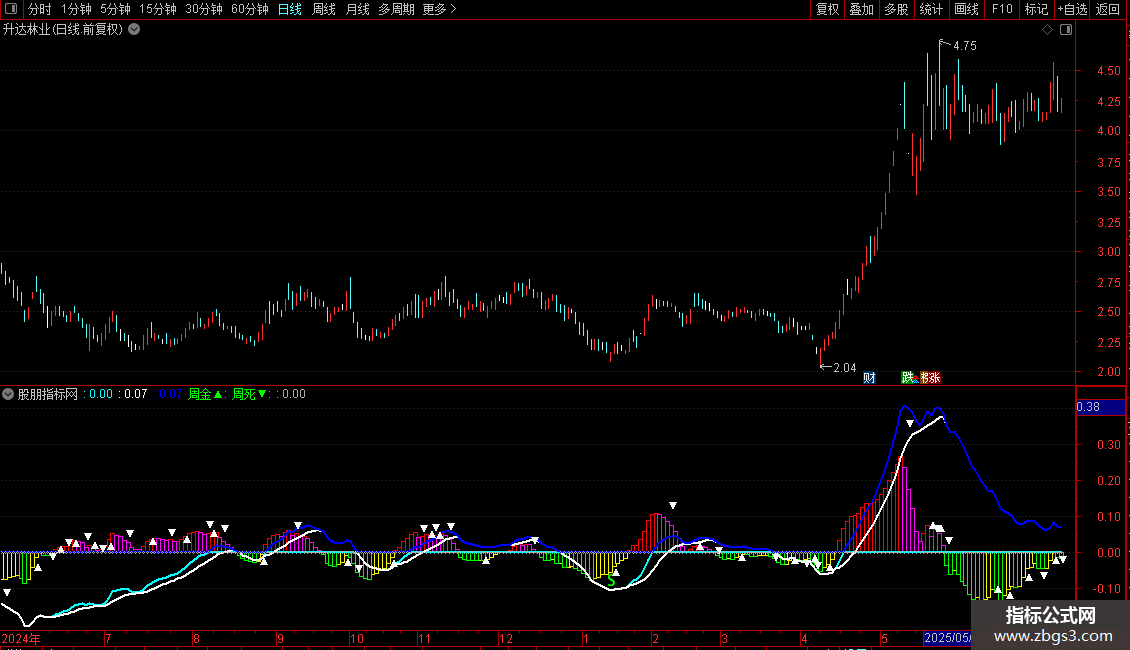
Task: Open F10 company information
Action: pyautogui.click(x=1002, y=9)
